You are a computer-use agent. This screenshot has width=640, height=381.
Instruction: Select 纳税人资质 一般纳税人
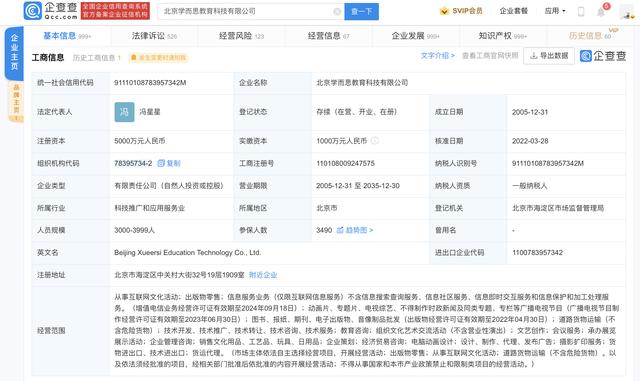pyautogui.click(x=529, y=186)
